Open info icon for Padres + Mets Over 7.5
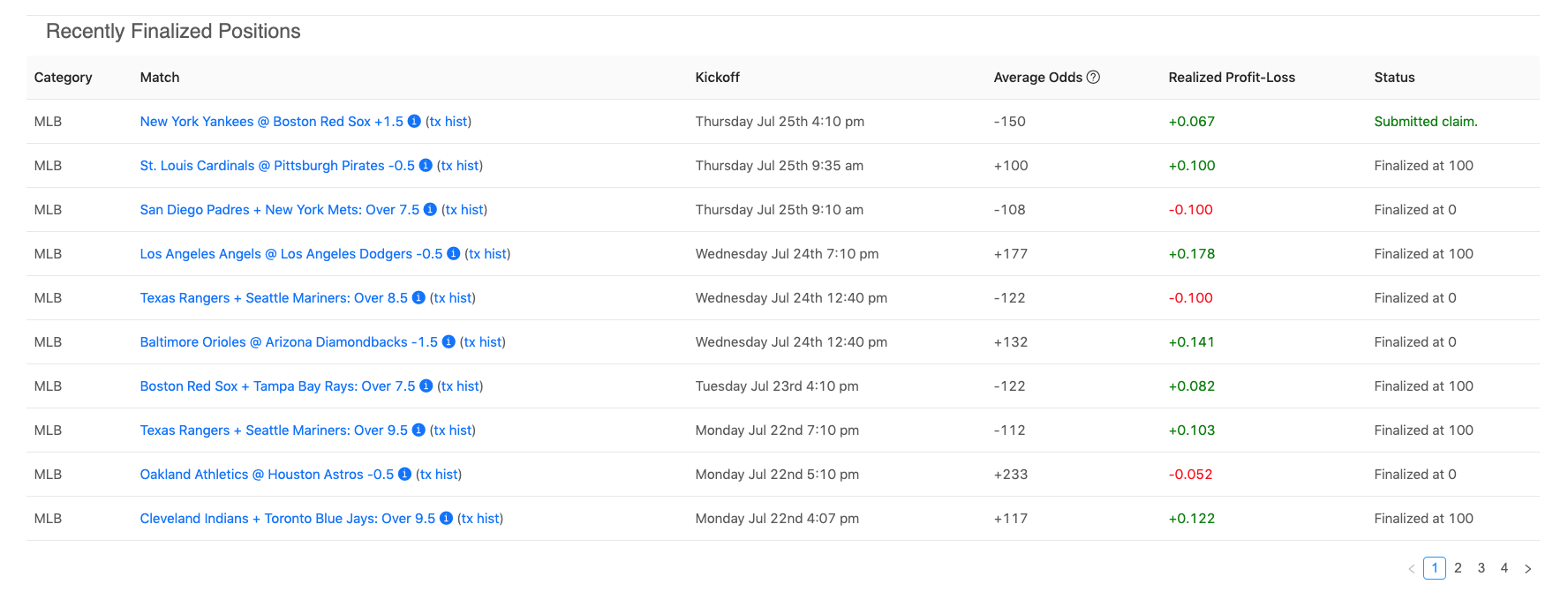The height and width of the screenshot is (599, 1568). pos(430,210)
